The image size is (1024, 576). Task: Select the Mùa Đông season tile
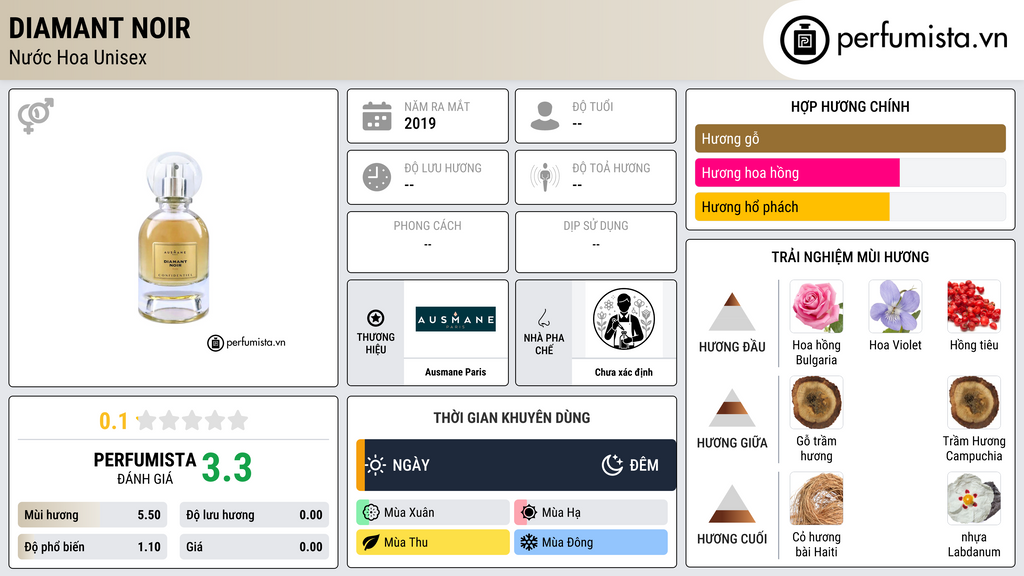tap(591, 542)
